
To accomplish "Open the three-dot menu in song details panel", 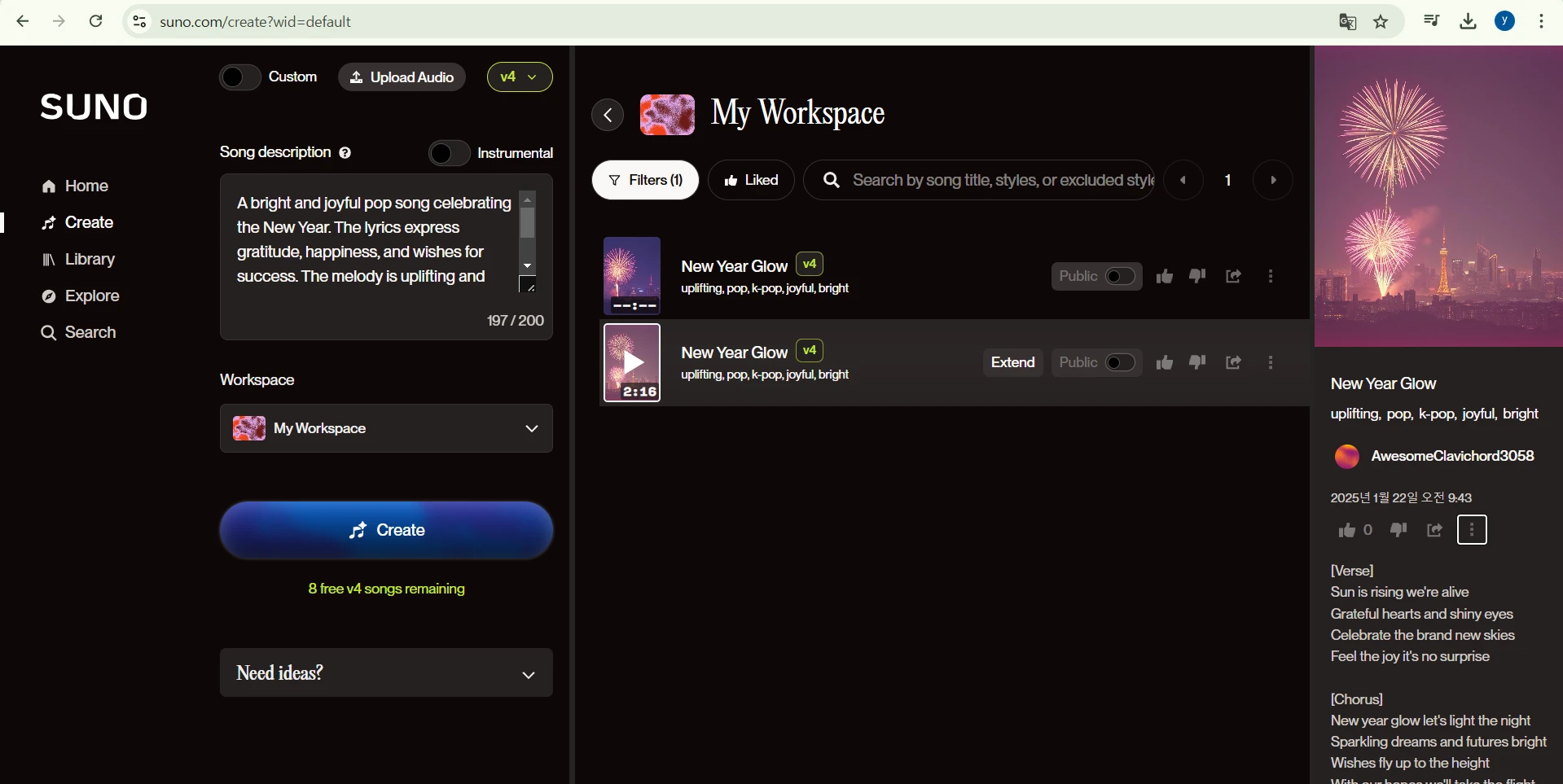I will tap(1471, 530).
